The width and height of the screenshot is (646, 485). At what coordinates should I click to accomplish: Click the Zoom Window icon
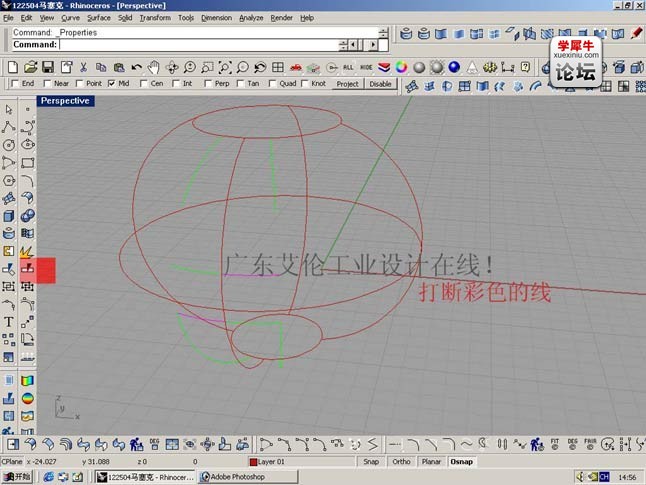pyautogui.click(x=207, y=67)
